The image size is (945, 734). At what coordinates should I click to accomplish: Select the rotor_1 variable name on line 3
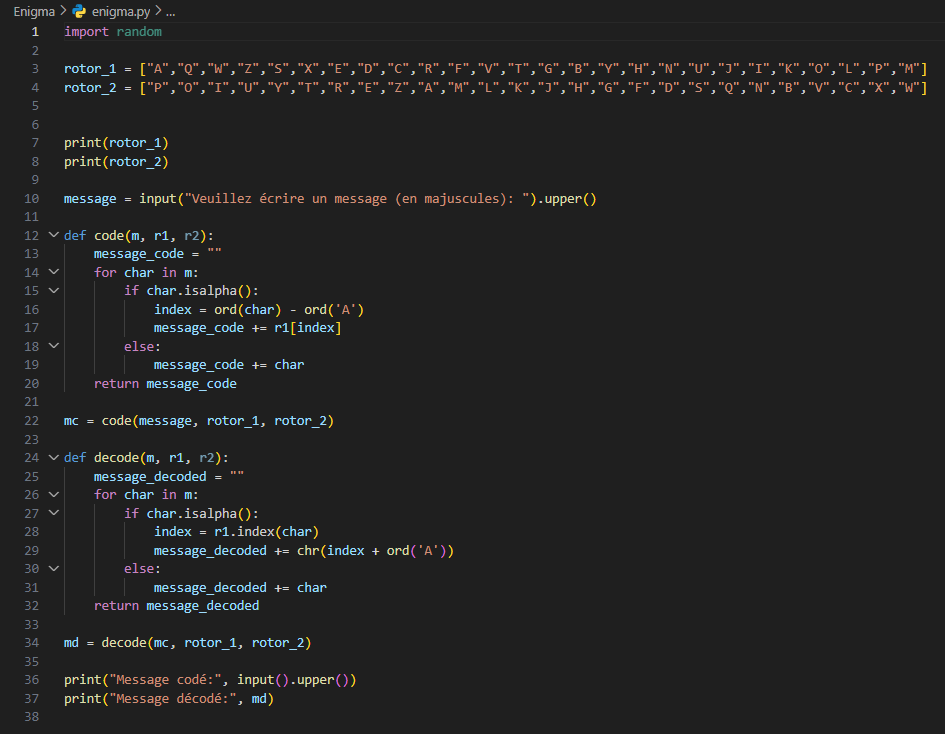tap(89, 68)
